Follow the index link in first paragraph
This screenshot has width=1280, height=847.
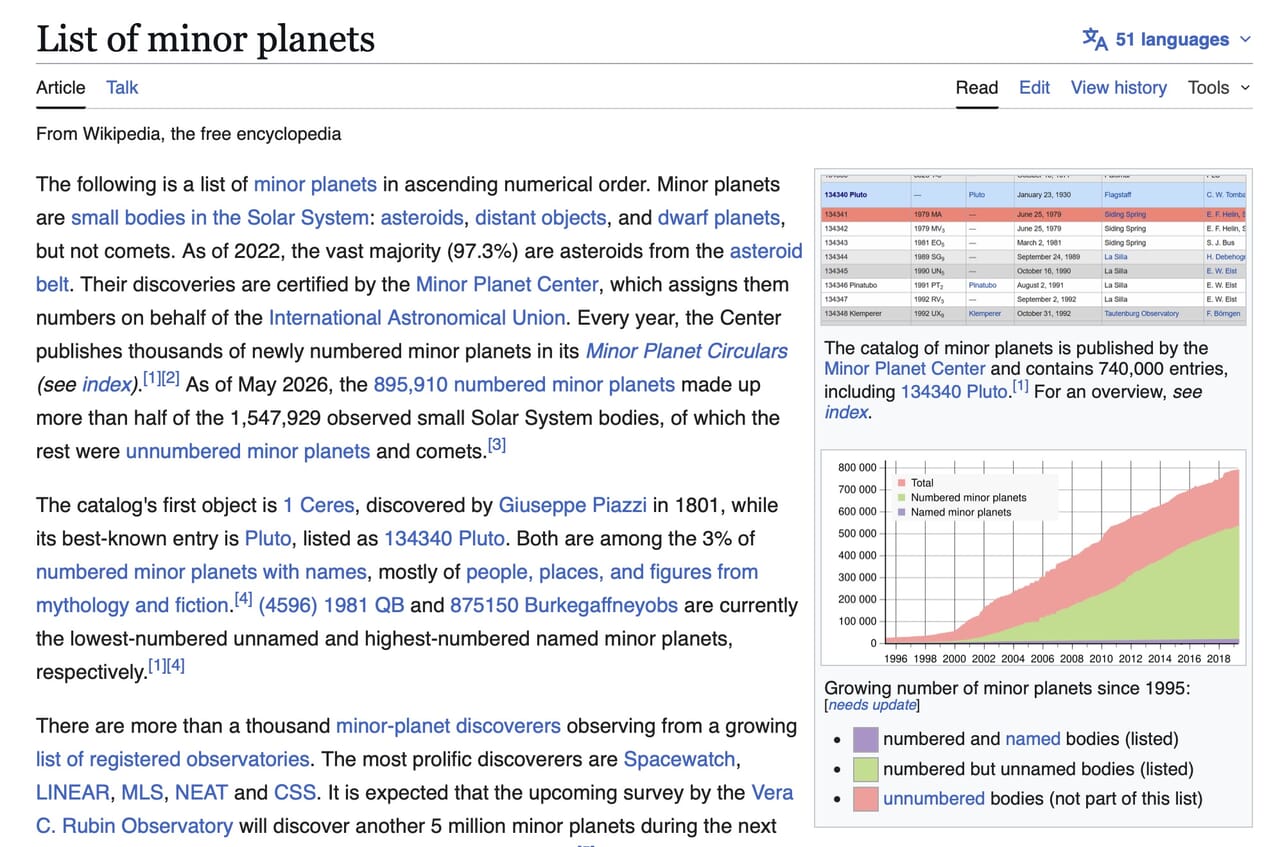(106, 385)
